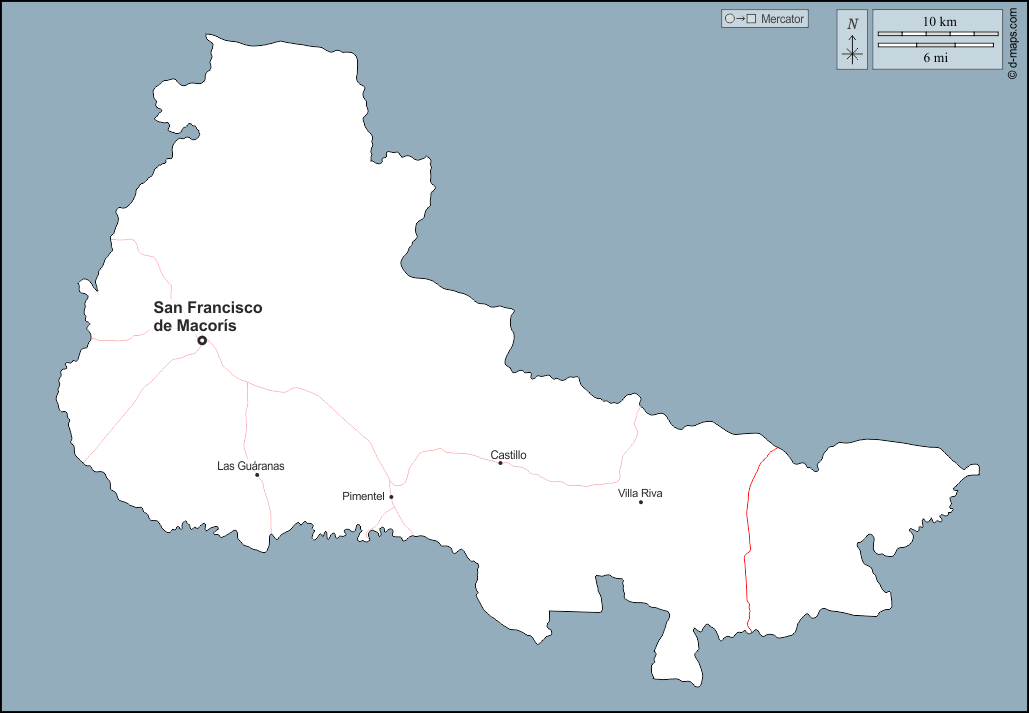Screen dimensions: 1029x713
Task: Click the San Francisco de Macorís label
Action: tap(208, 316)
